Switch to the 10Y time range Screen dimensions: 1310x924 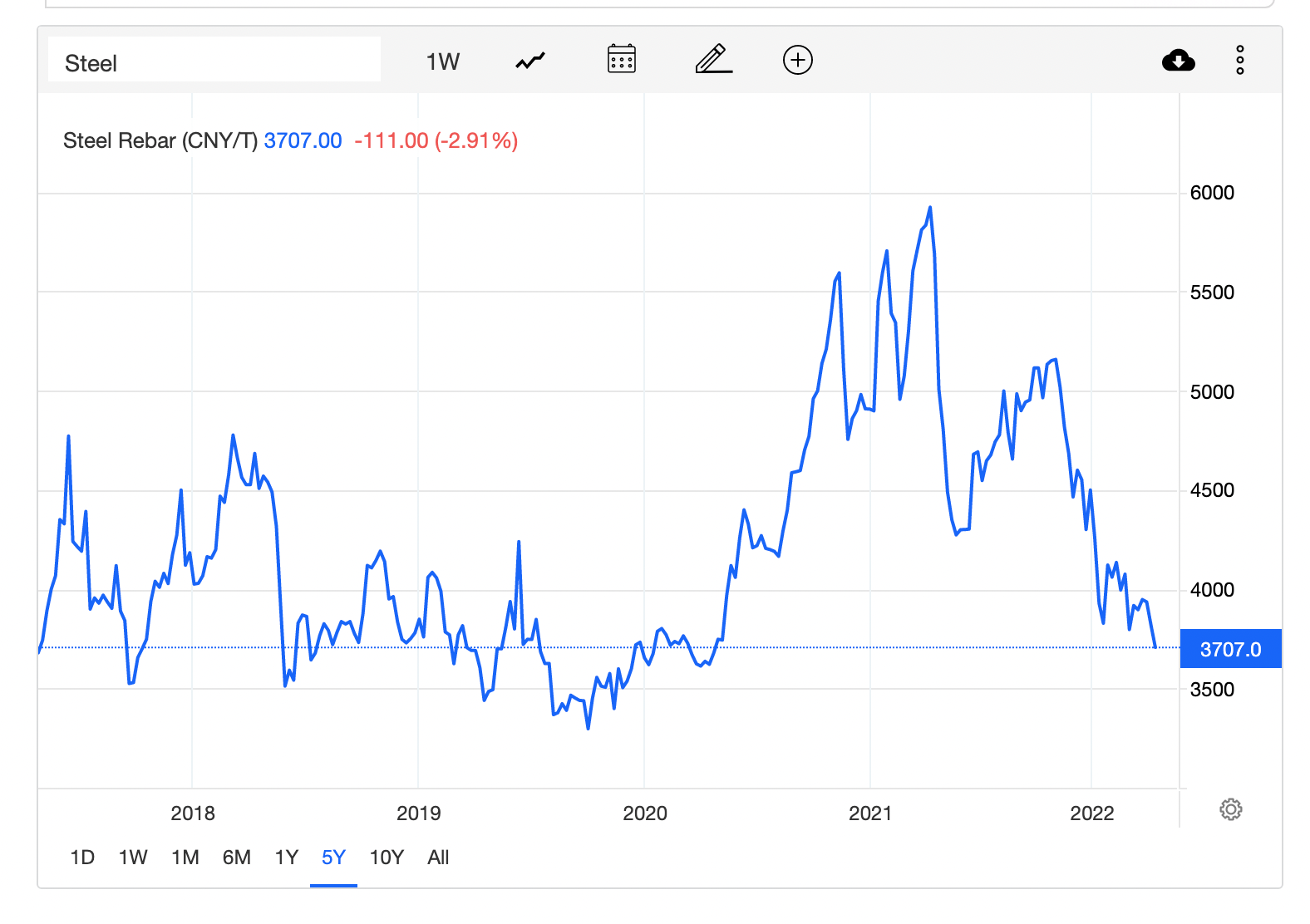[x=387, y=858]
